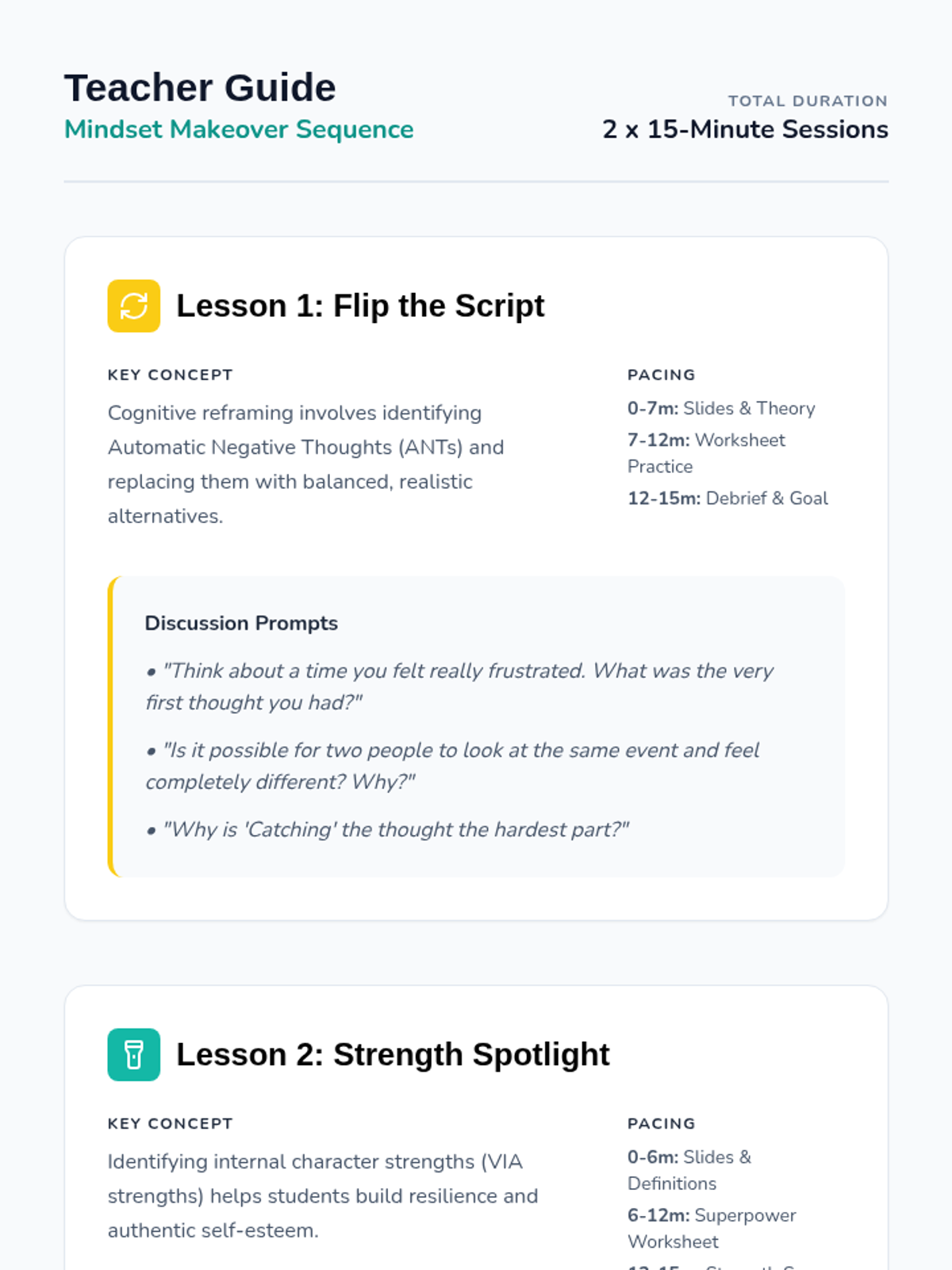Click the Lesson 2: Strength Spotlight heading
The height and width of the screenshot is (1270, 952).
(x=393, y=1054)
